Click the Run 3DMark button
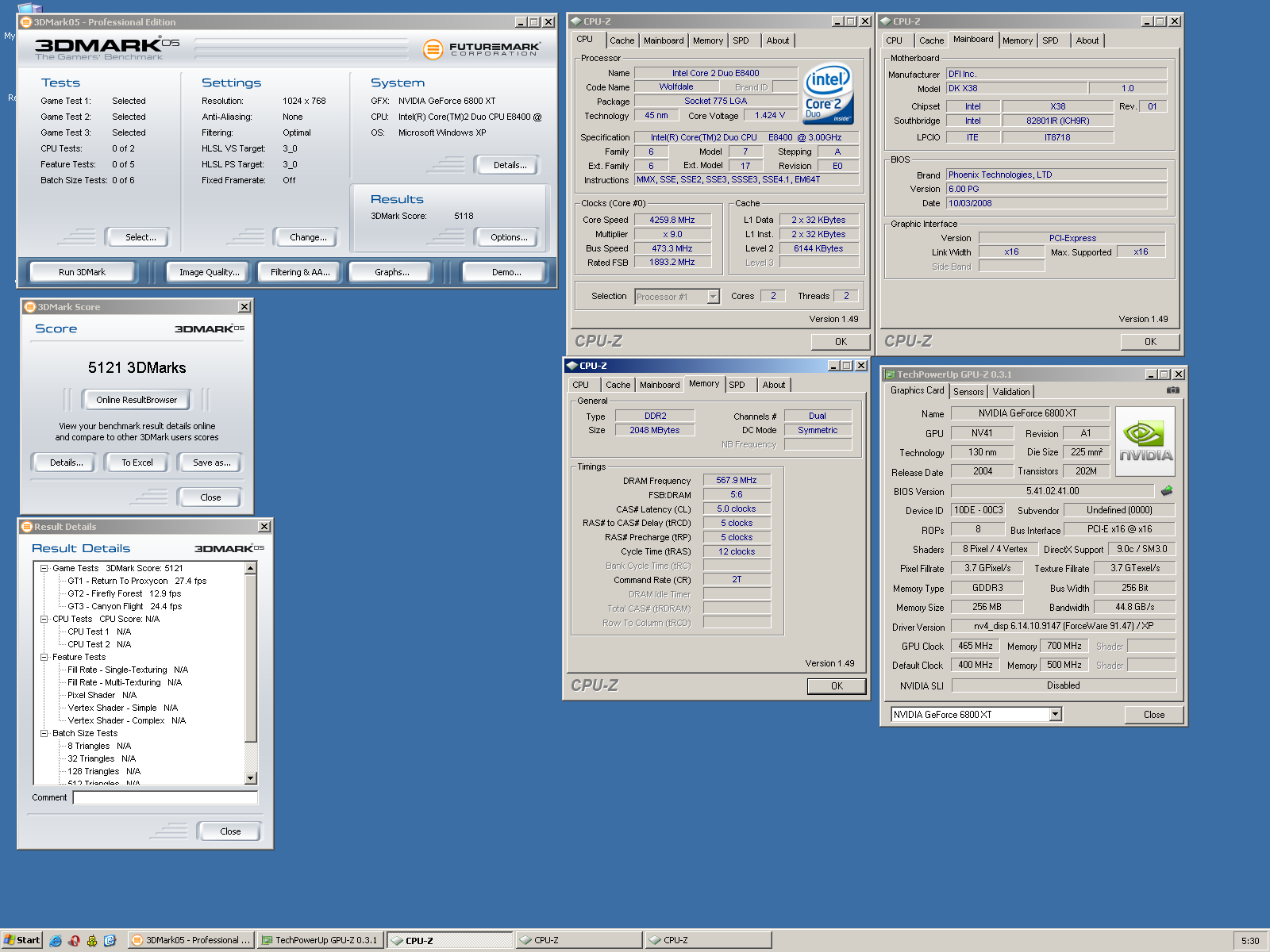Viewport: 1270px width, 952px height. point(82,272)
